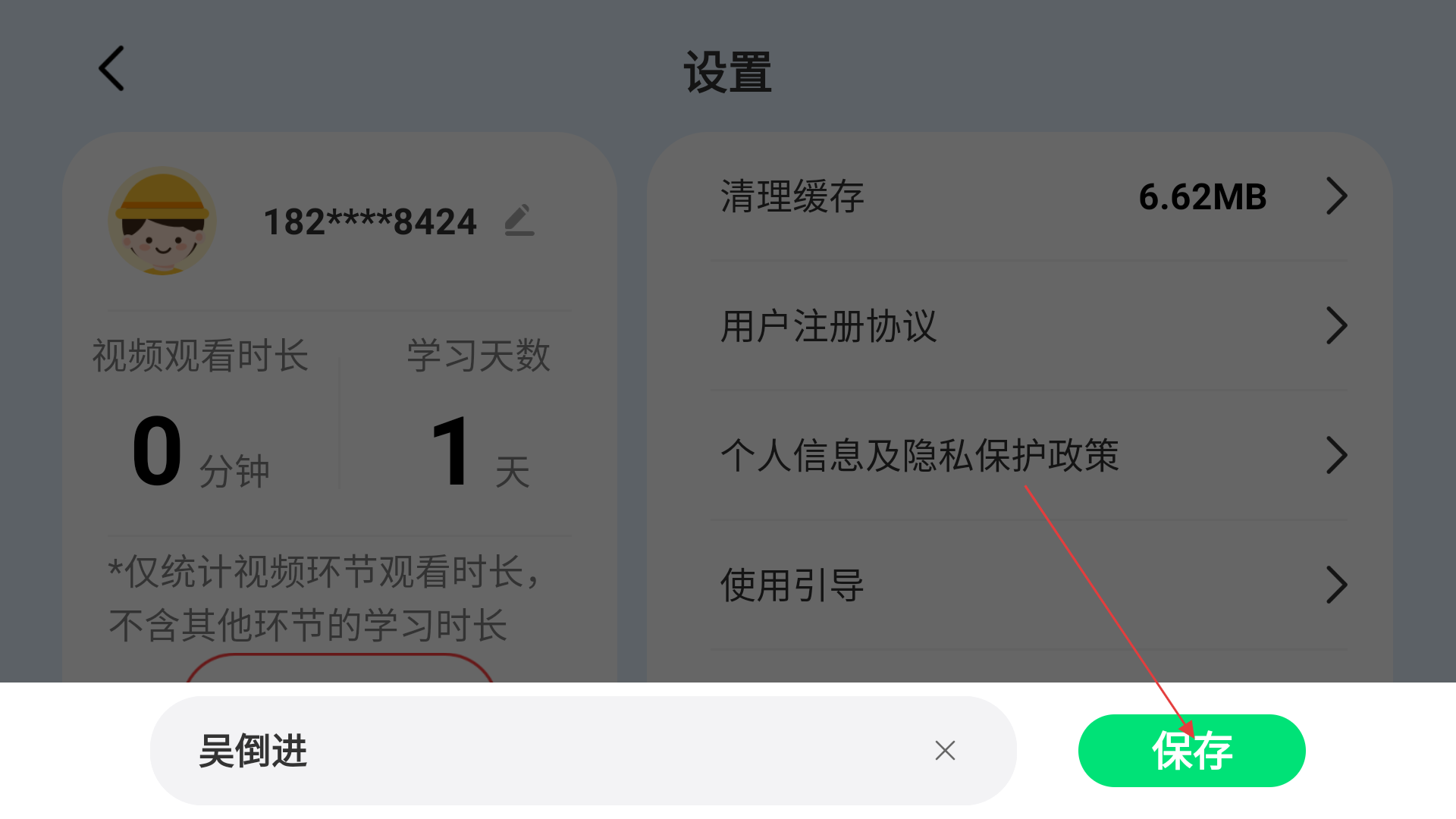Expand chevron beside privacy policy row
This screenshot has height=819, width=1456.
pos(1337,456)
